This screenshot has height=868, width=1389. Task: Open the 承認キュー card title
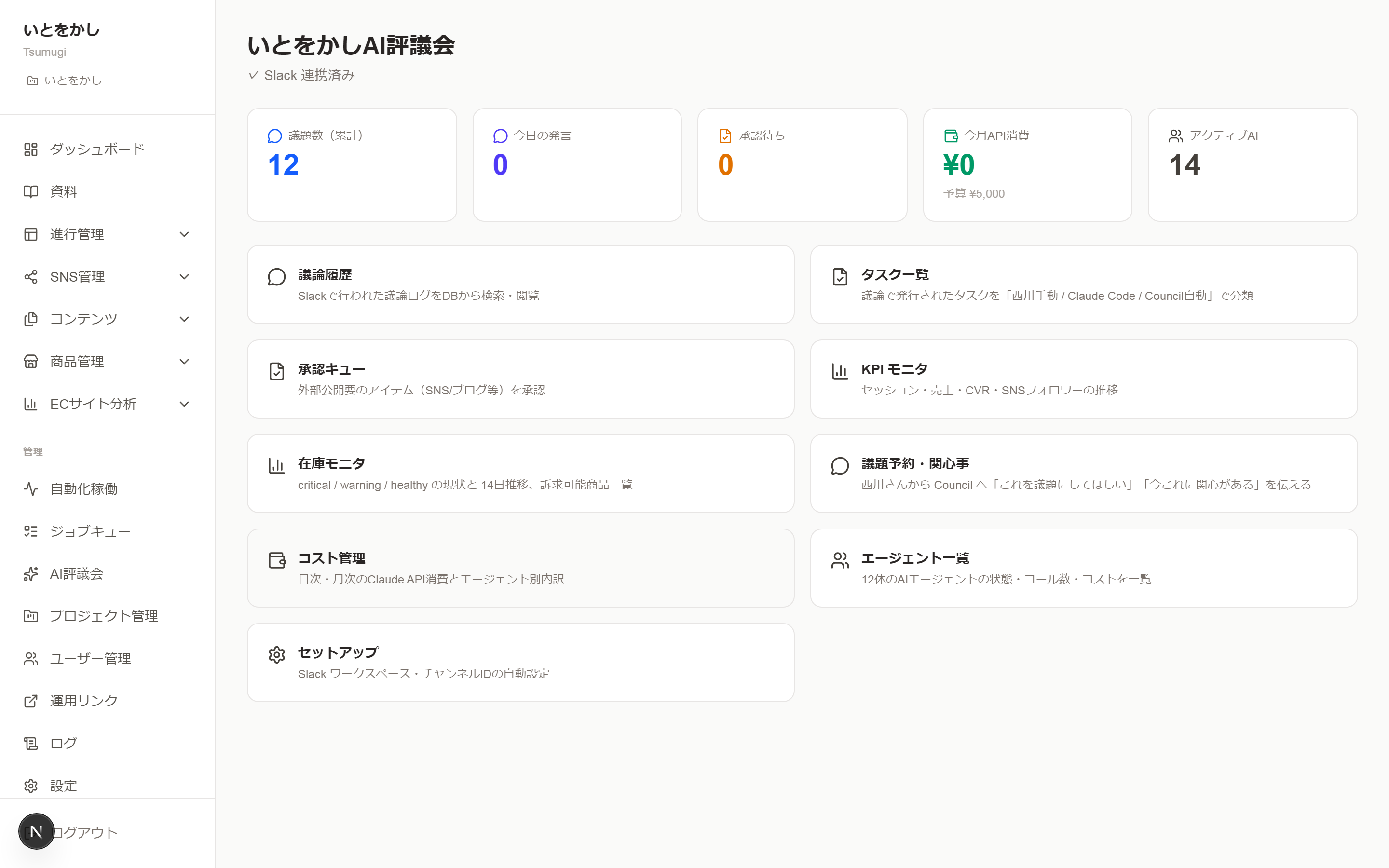(332, 369)
